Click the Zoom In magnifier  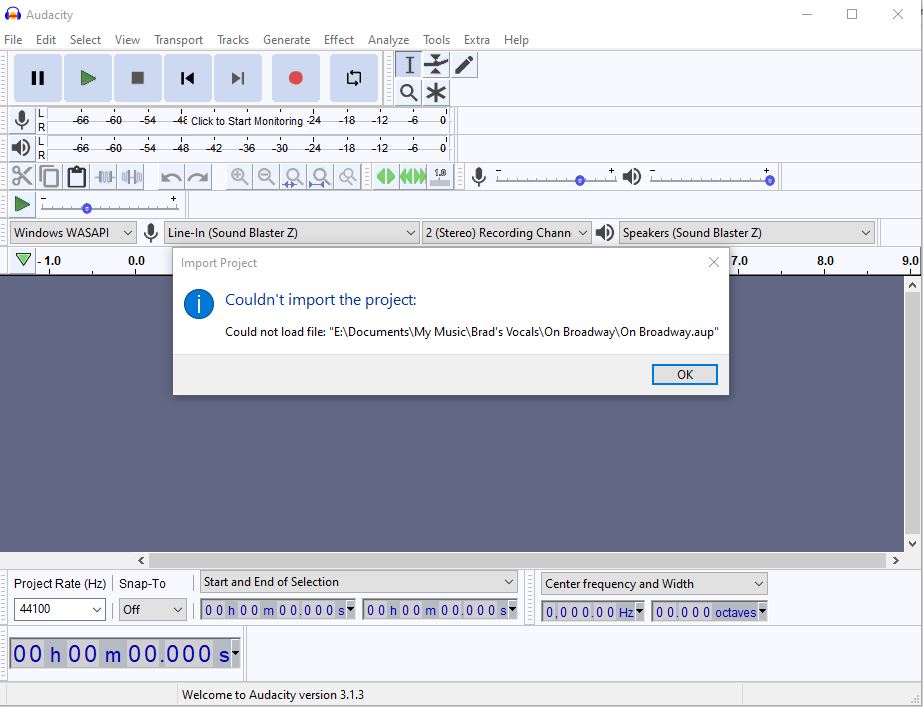coord(239,177)
